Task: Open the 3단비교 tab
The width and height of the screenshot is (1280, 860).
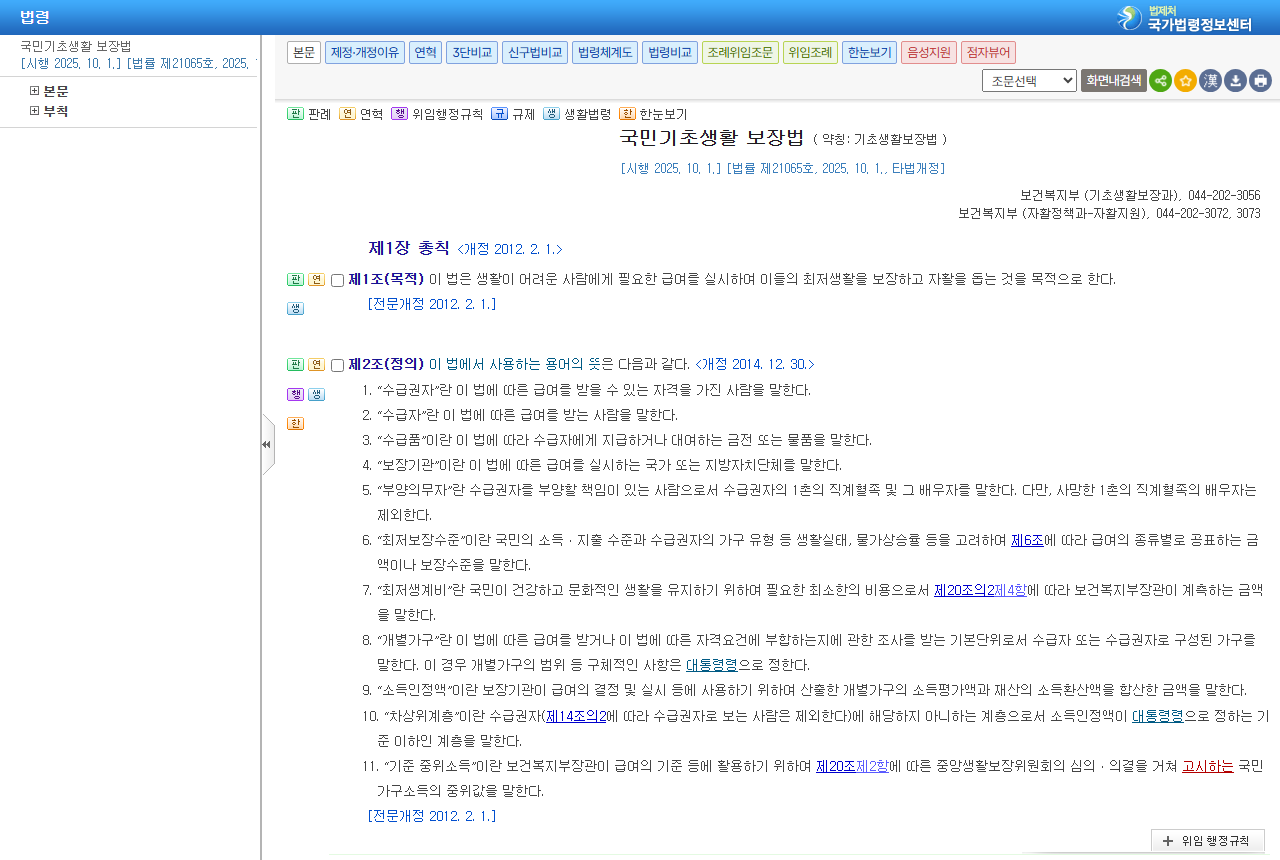Action: tap(472, 53)
